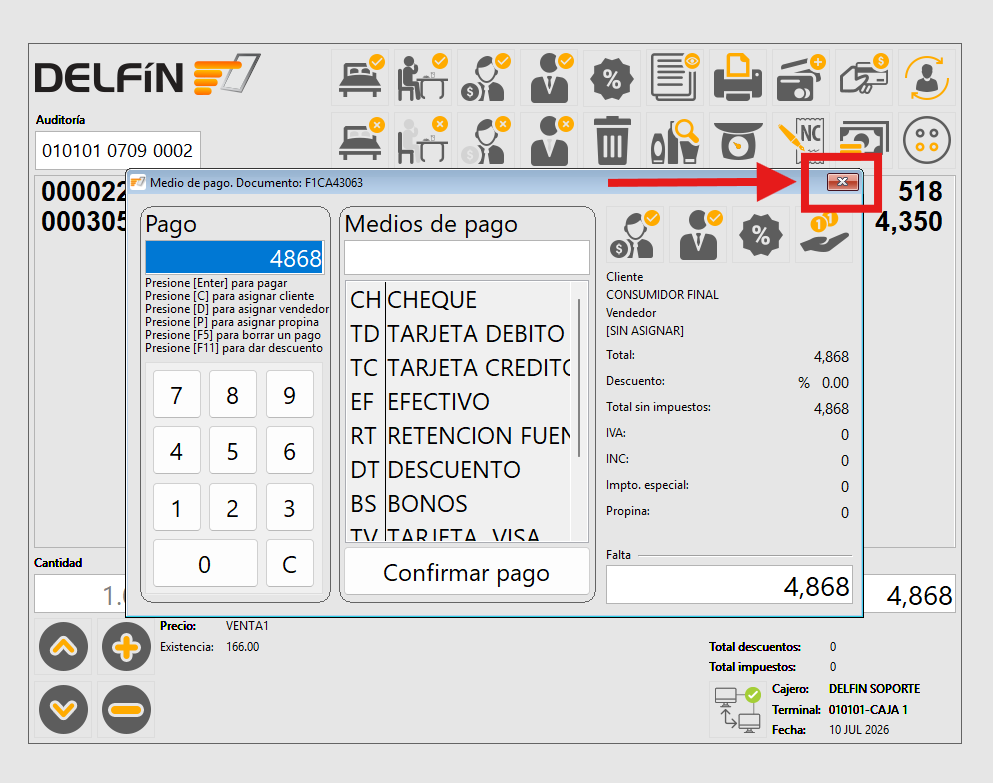Tap keypad digit 9
Image resolution: width=993 pixels, height=783 pixels.
289,395
